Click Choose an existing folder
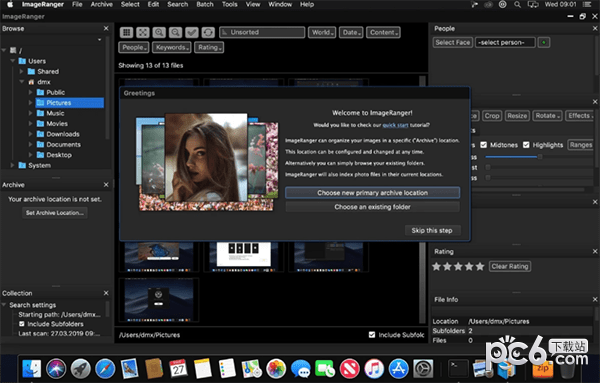The image size is (600, 383). (x=372, y=207)
